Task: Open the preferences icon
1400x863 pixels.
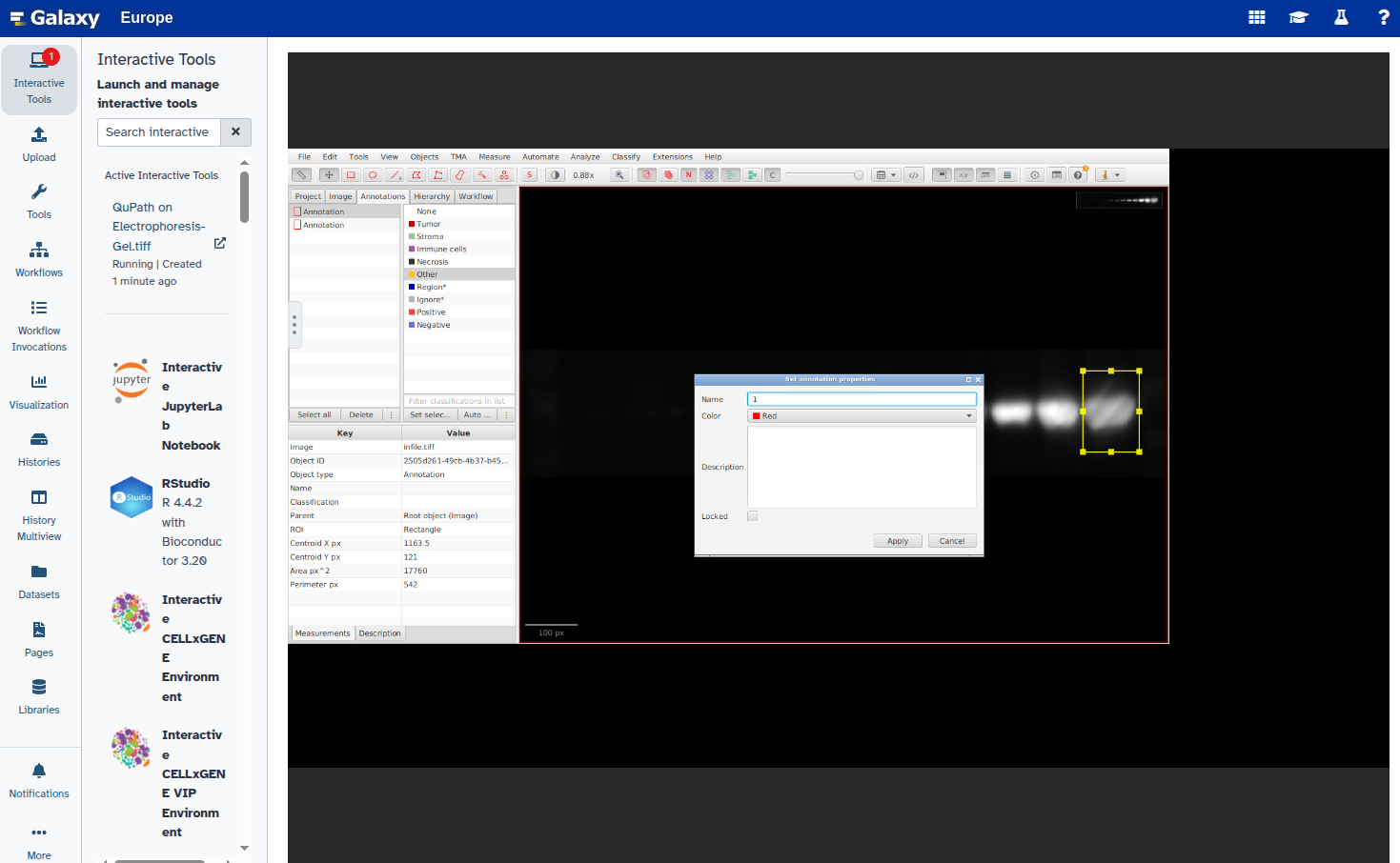Action: [x=1035, y=175]
